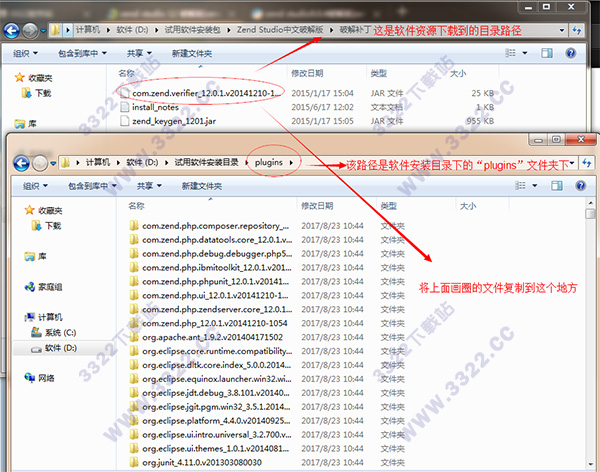Click 试用软件安装目录 breadcrumb in the front address bar
The width and height of the screenshot is (600, 472).
[x=207, y=163]
